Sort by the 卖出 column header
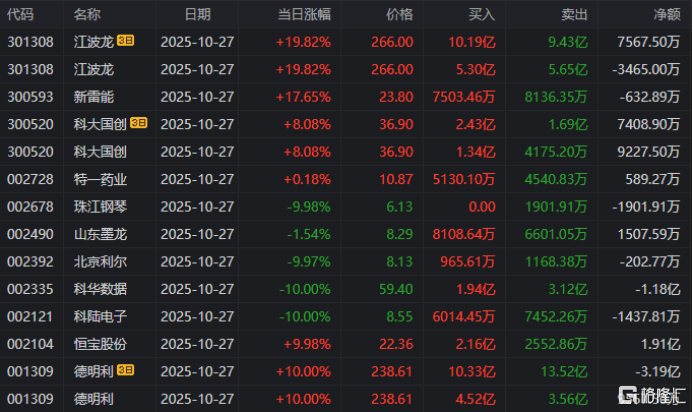Viewport: 693px width, 412px height. (x=574, y=15)
